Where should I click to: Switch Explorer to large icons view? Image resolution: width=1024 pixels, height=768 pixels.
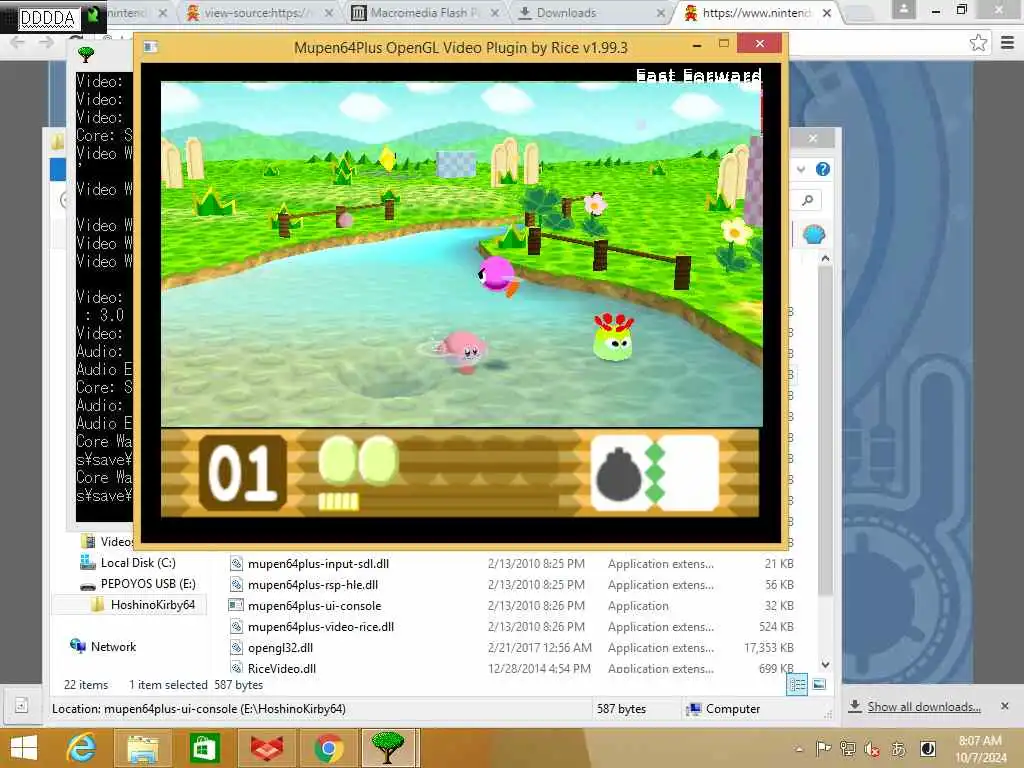coord(819,684)
